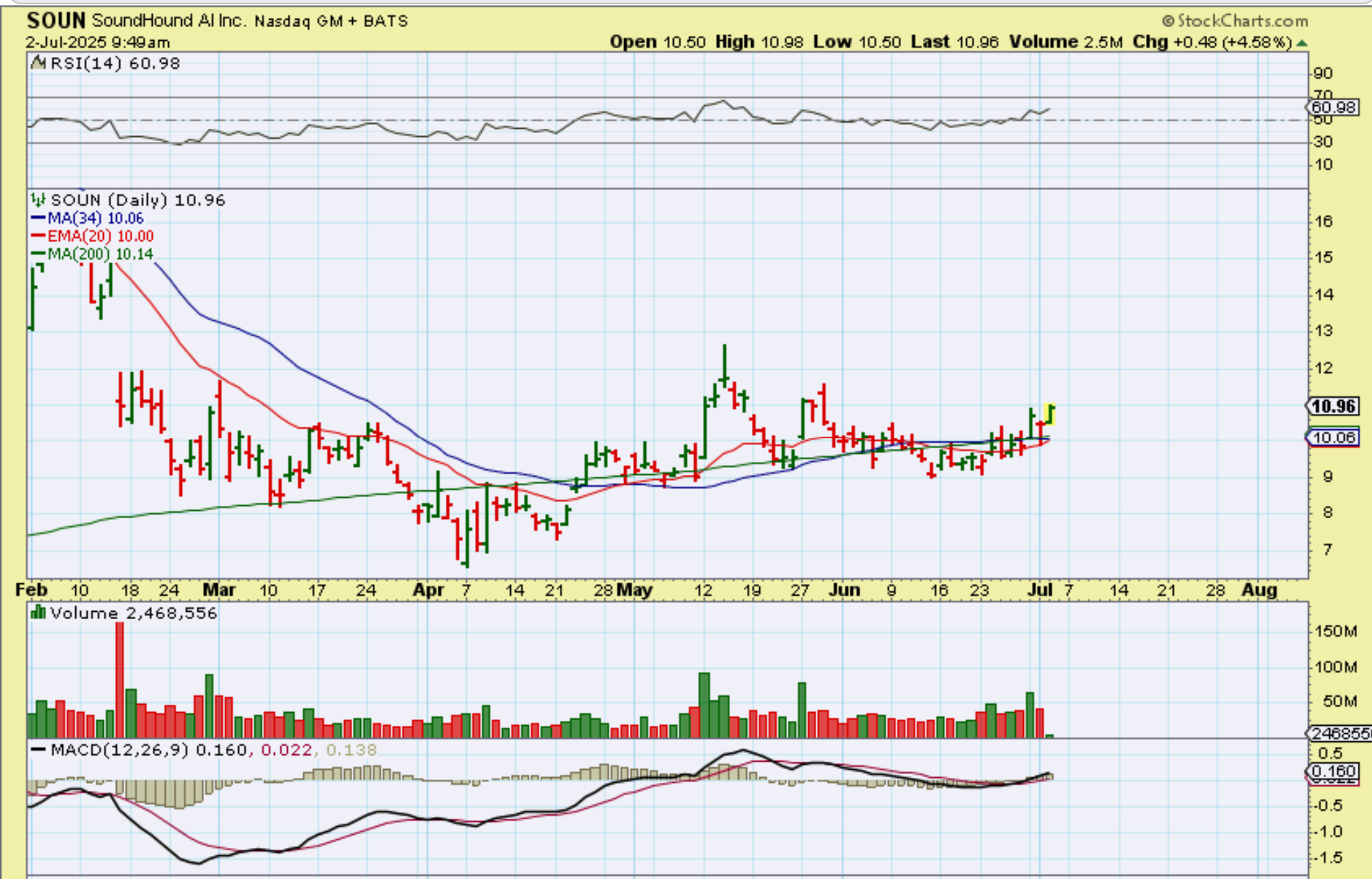The width and height of the screenshot is (1372, 879).
Task: Click the Jul label on date axis
Action: pyautogui.click(x=1040, y=590)
